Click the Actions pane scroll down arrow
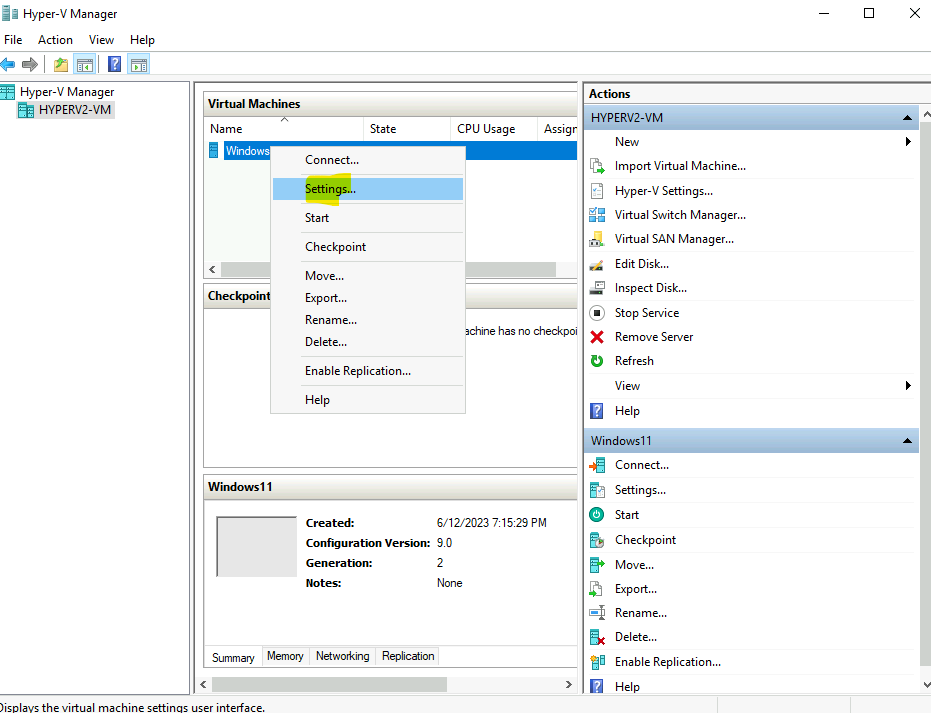Viewport: 931px width, 713px height. [x=926, y=685]
